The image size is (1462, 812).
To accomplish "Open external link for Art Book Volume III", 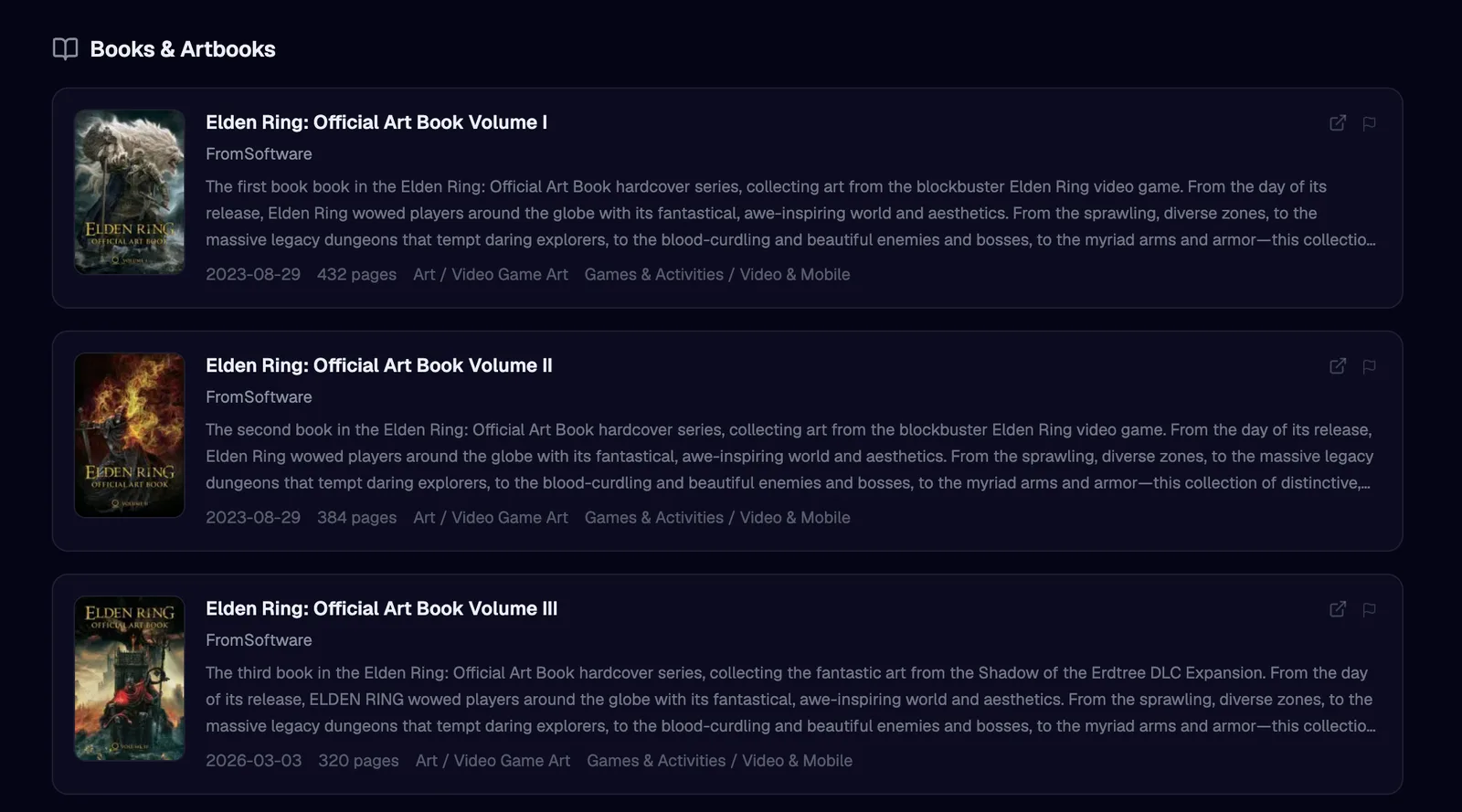I will coord(1338,609).
